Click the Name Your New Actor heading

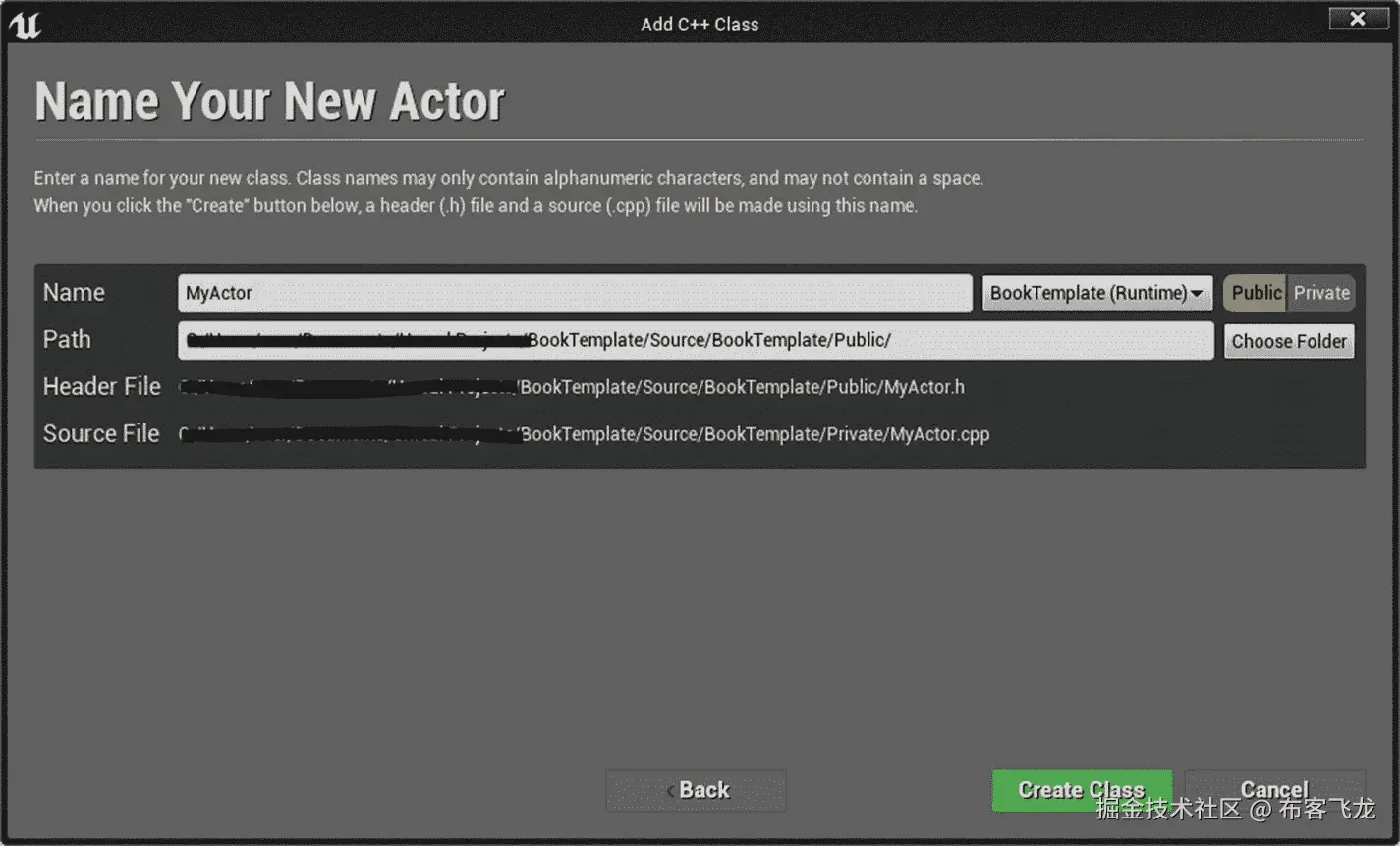[x=269, y=101]
